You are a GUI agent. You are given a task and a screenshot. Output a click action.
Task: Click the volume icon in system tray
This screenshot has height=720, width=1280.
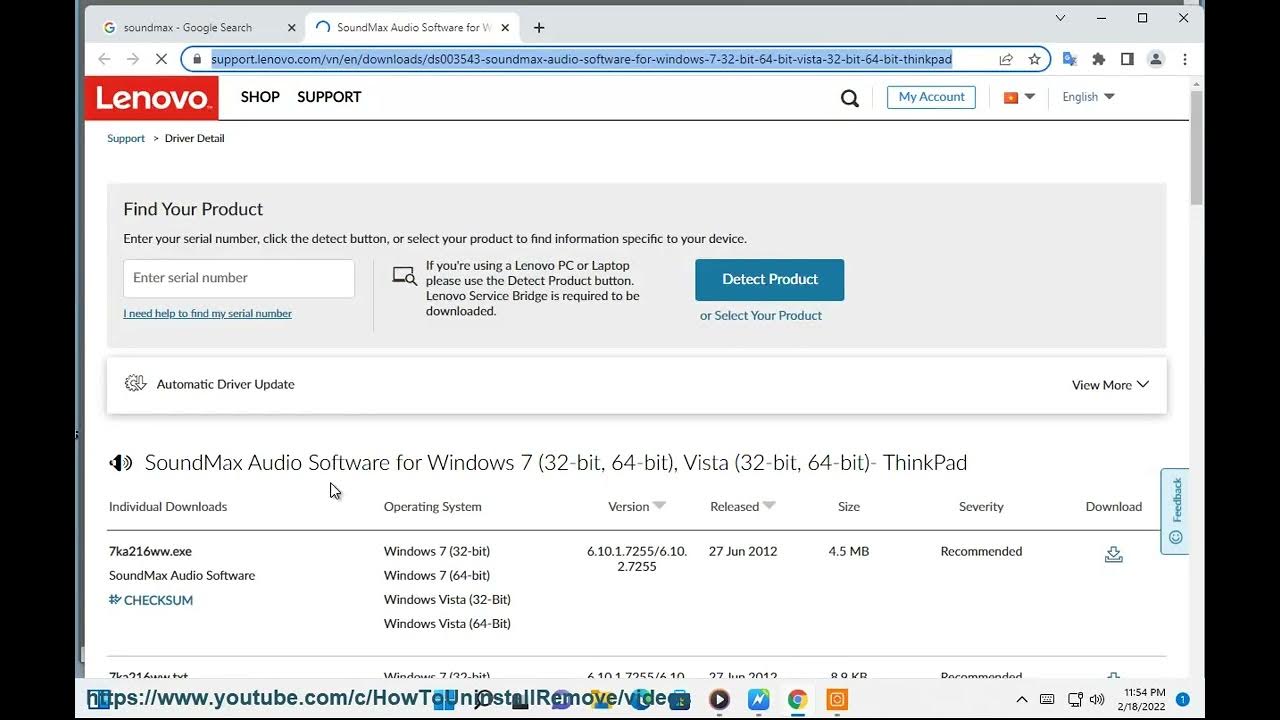coord(1096,699)
